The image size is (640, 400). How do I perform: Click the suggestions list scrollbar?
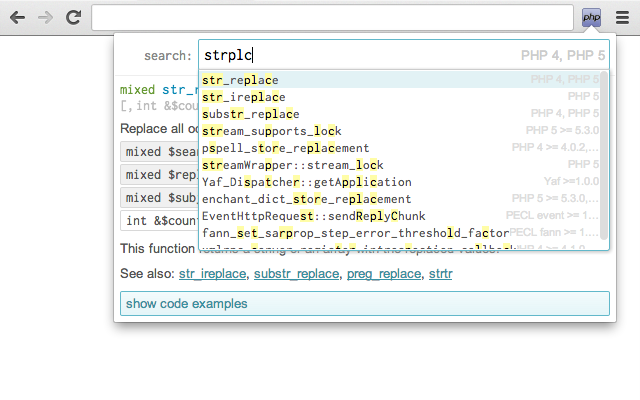(604, 156)
